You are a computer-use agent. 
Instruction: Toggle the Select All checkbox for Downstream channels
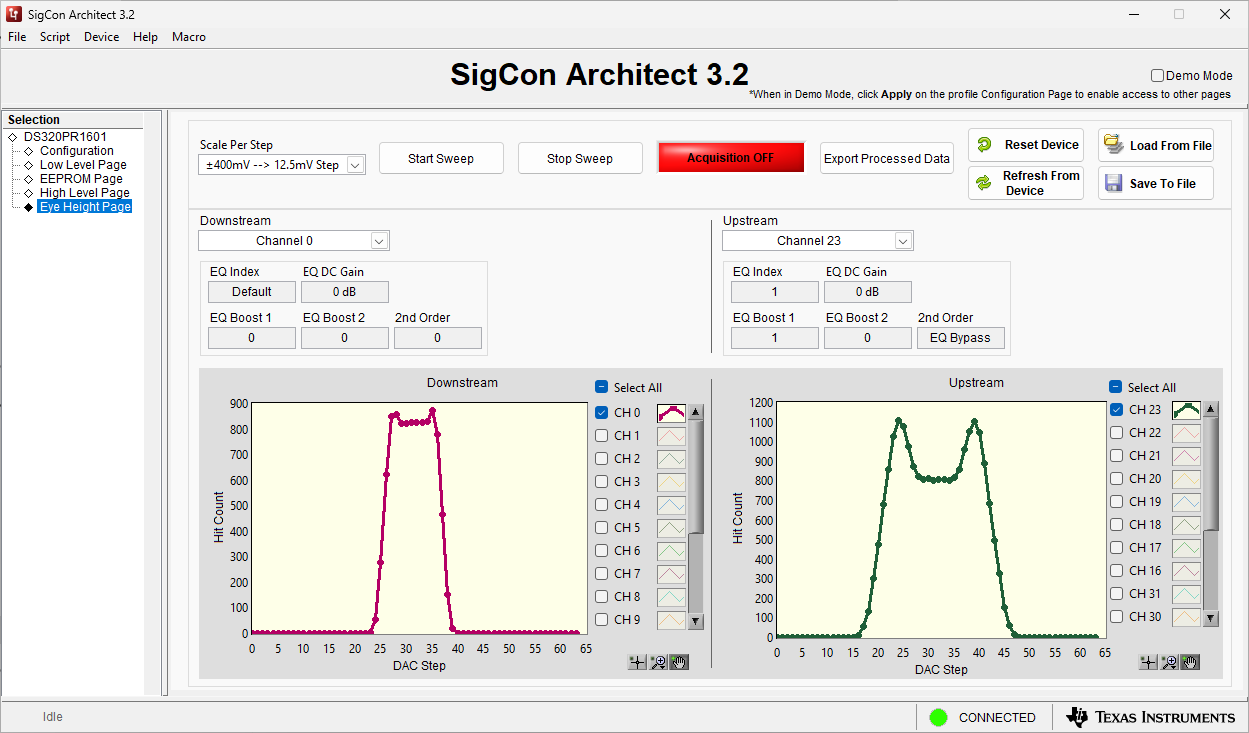point(601,386)
